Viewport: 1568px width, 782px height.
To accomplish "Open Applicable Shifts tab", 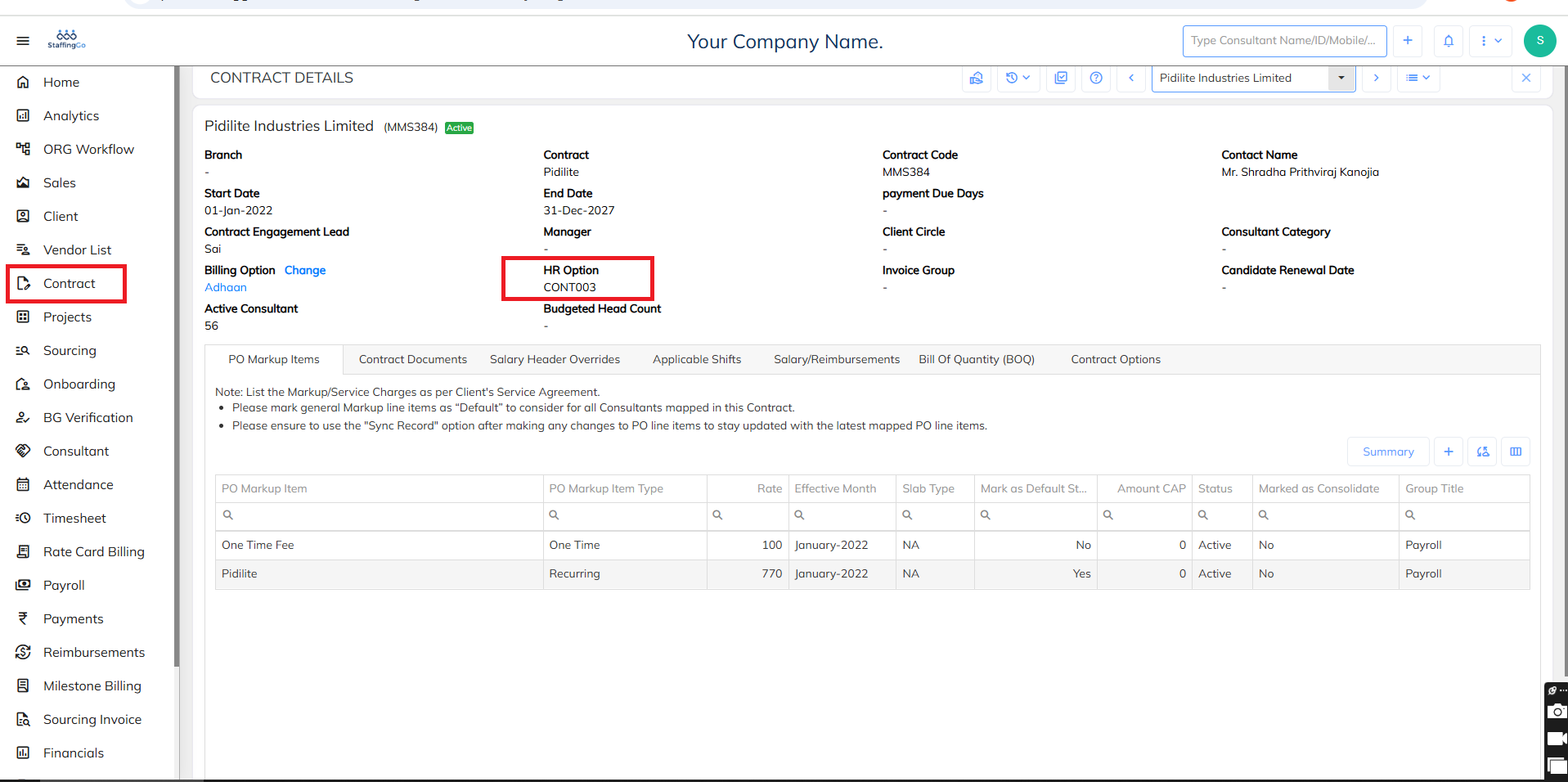I will [697, 359].
